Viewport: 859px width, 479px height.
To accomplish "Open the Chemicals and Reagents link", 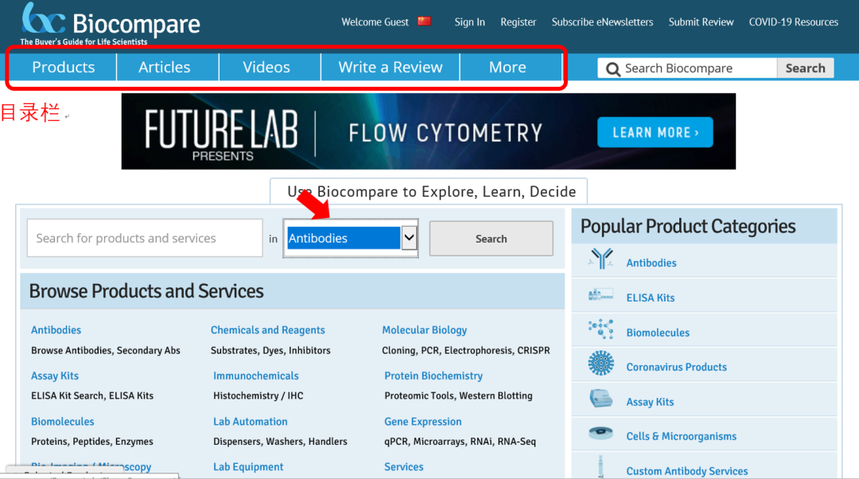I will [267, 330].
